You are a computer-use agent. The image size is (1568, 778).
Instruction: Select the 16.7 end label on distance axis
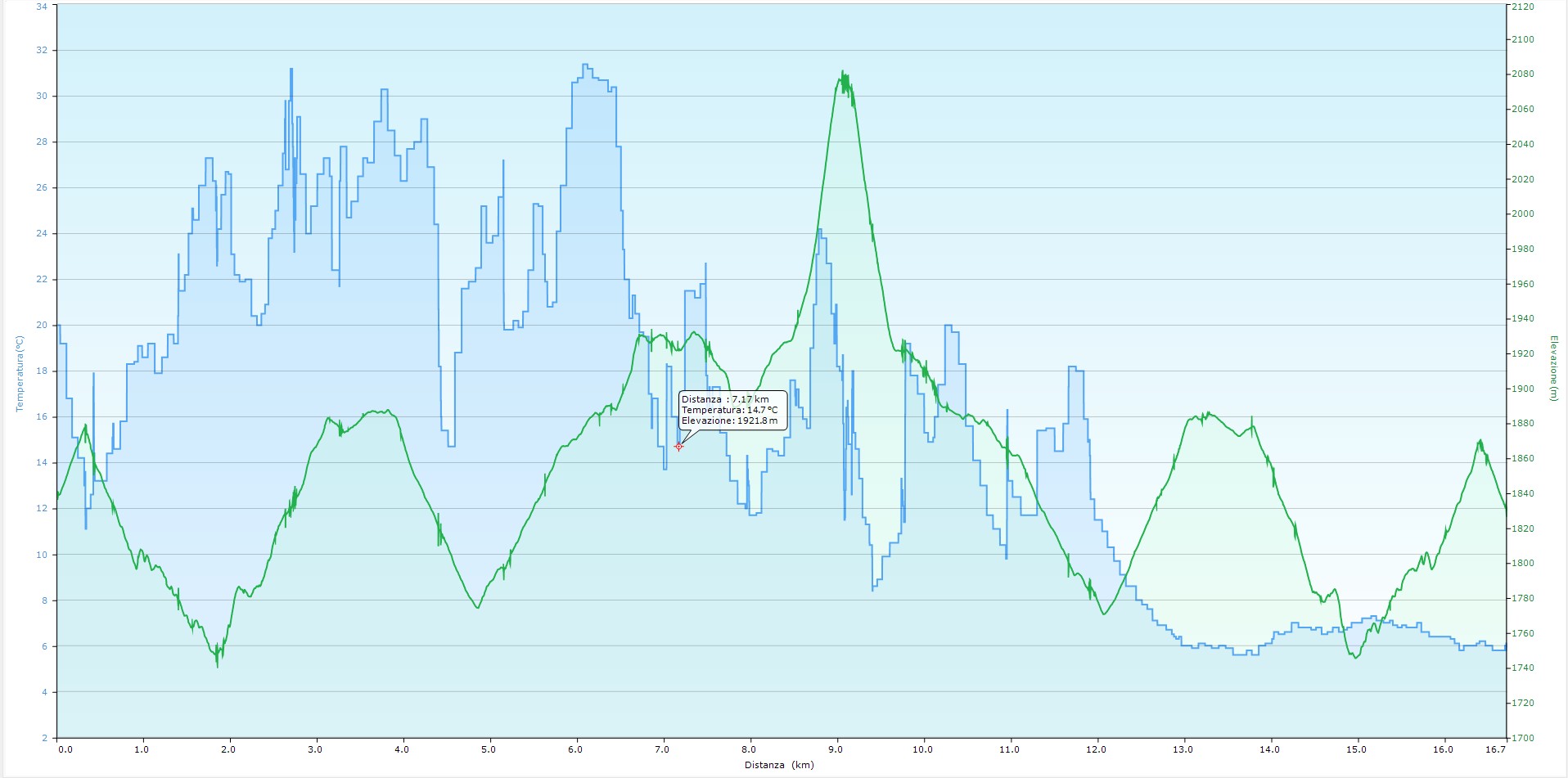click(x=1495, y=749)
